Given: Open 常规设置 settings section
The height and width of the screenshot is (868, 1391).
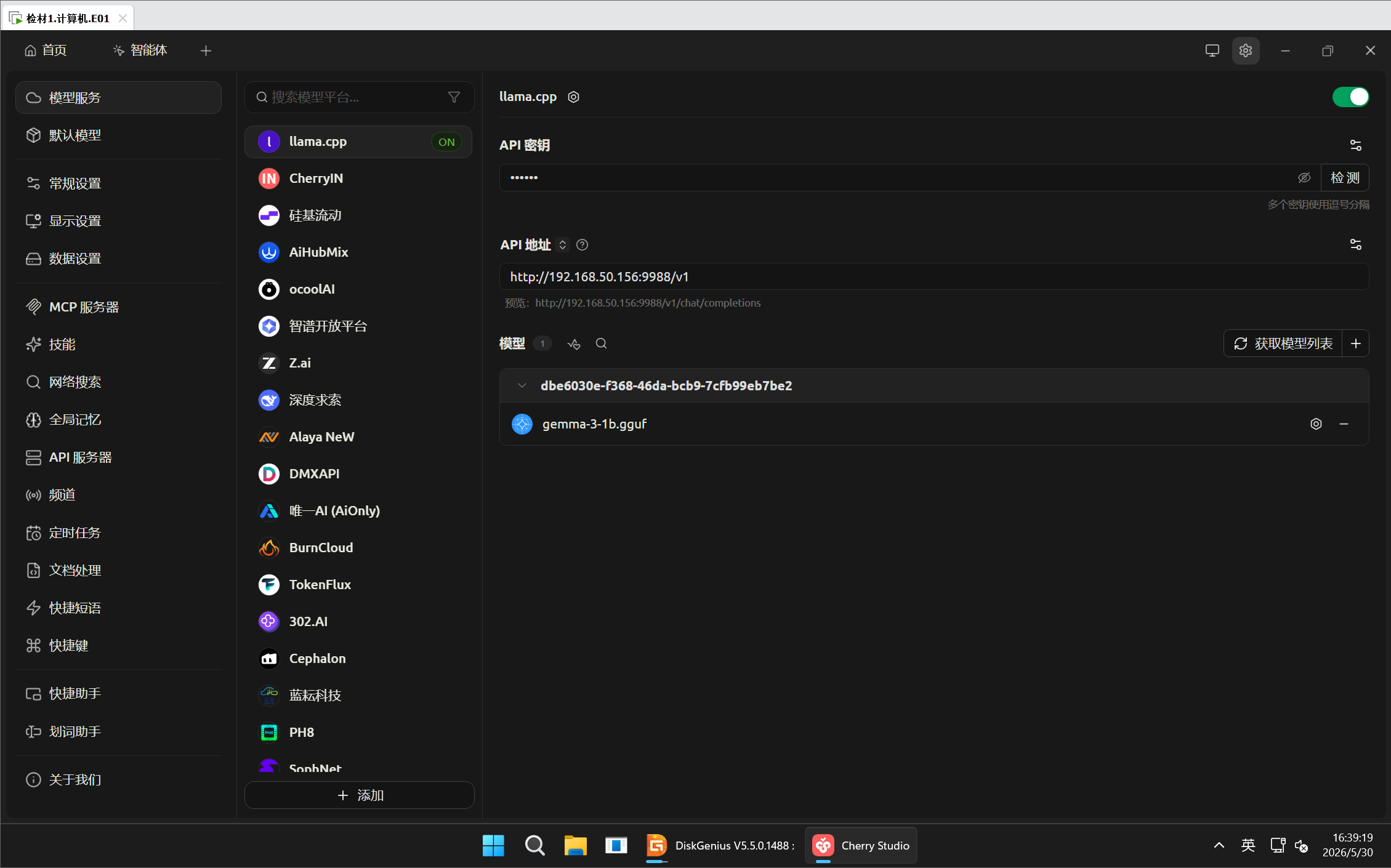Looking at the screenshot, I should pos(118,183).
